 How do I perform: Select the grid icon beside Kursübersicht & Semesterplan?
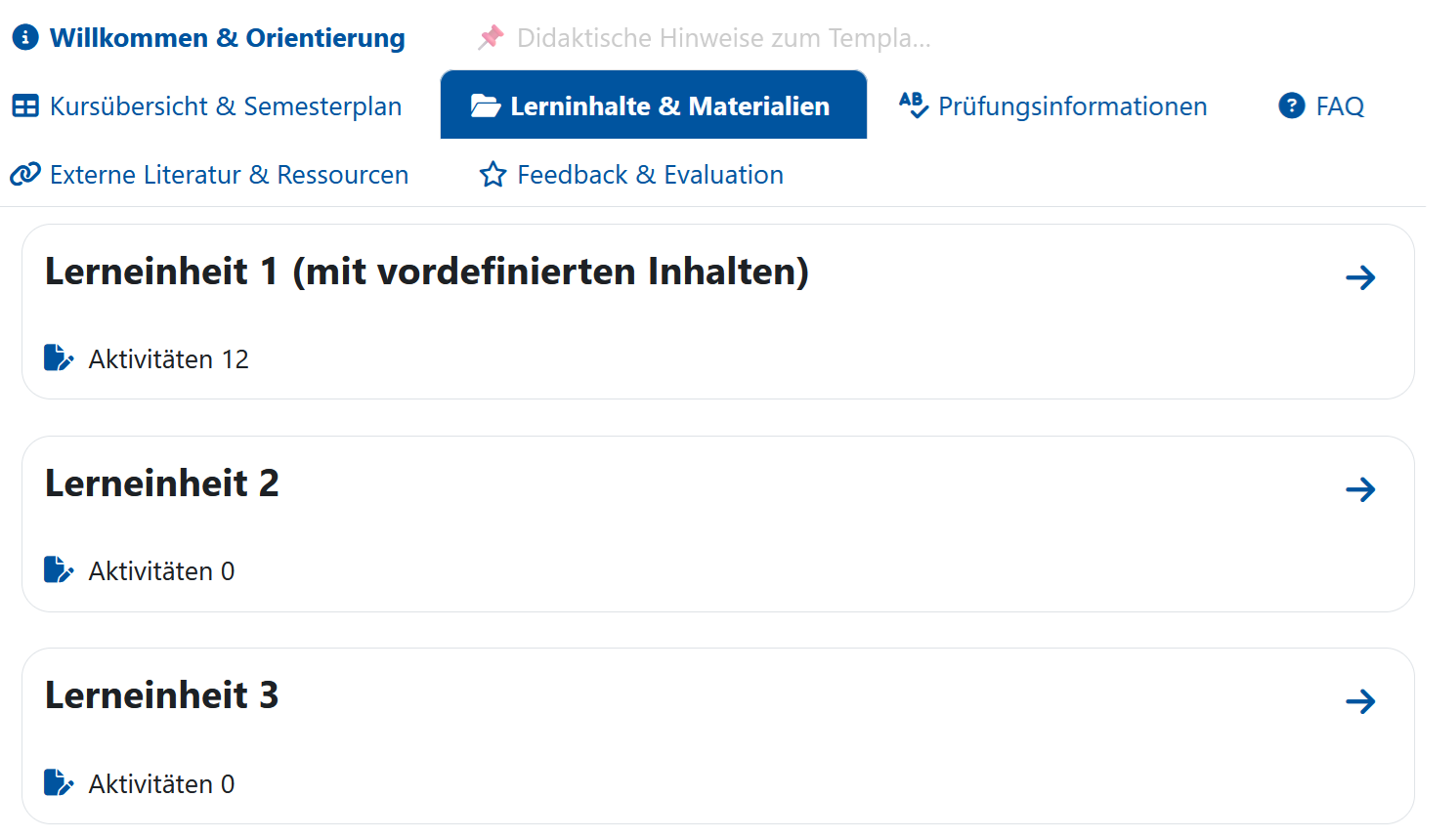coord(23,105)
